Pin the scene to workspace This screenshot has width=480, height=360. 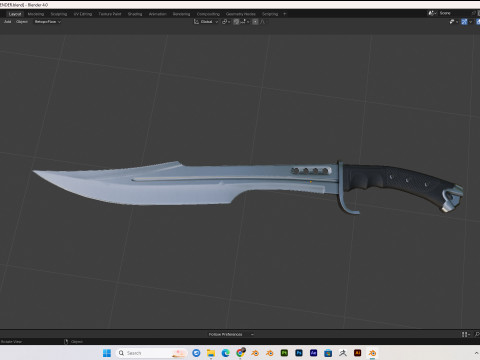pos(473,13)
